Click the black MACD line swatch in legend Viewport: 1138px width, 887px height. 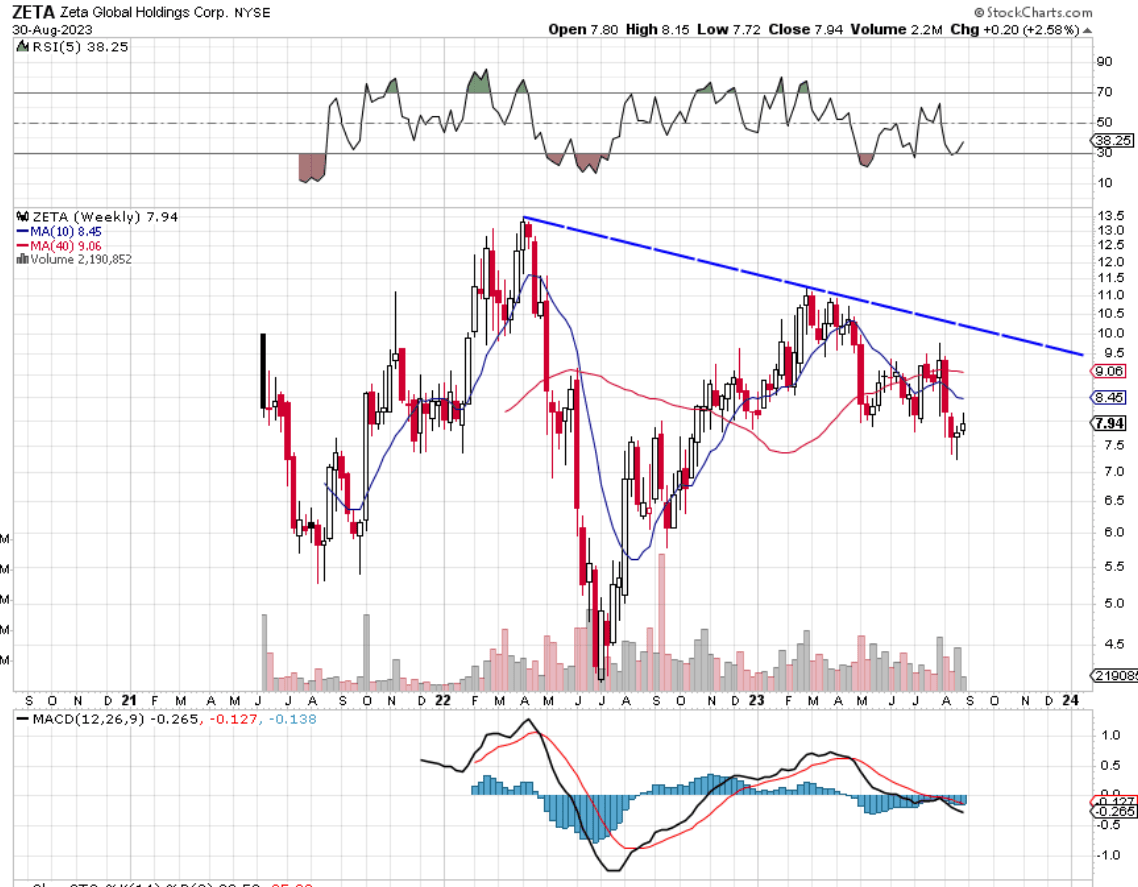(x=22, y=719)
